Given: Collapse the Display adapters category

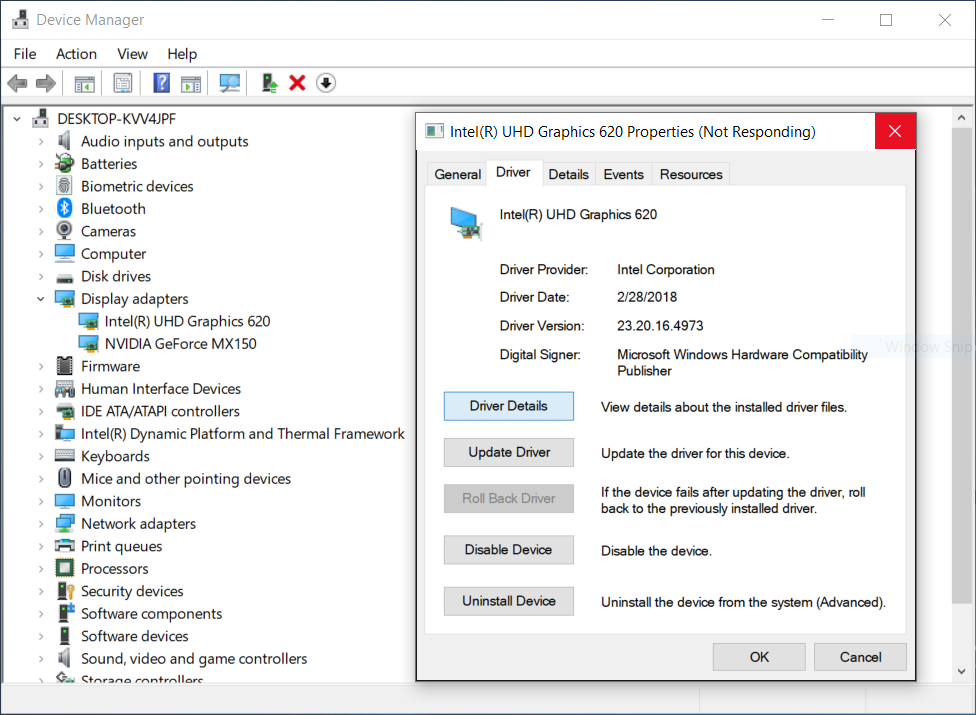Looking at the screenshot, I should 41,299.
